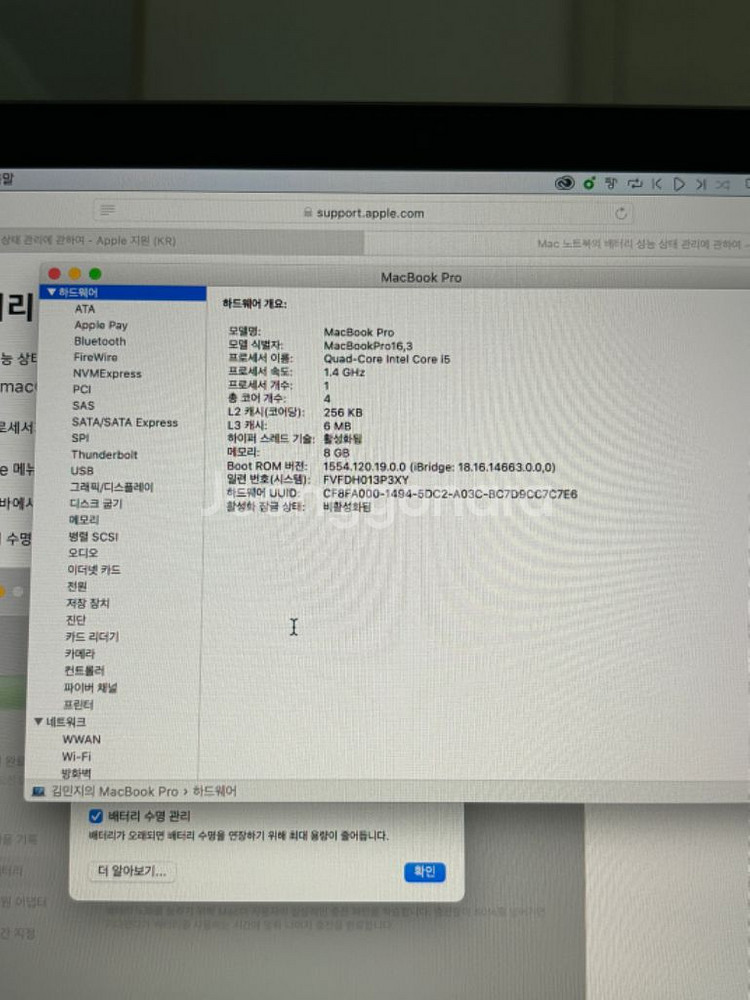
Task: Select 프린터 in the sidebar
Action: click(78, 705)
